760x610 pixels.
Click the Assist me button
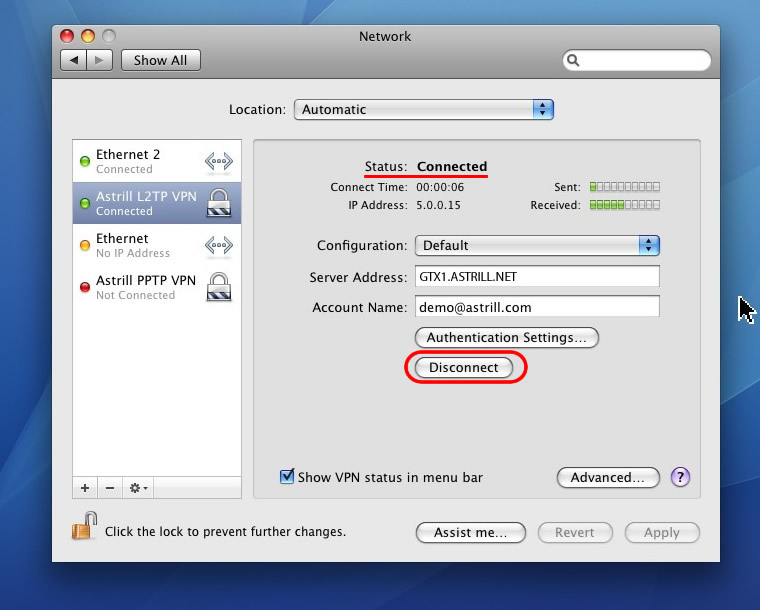471,532
